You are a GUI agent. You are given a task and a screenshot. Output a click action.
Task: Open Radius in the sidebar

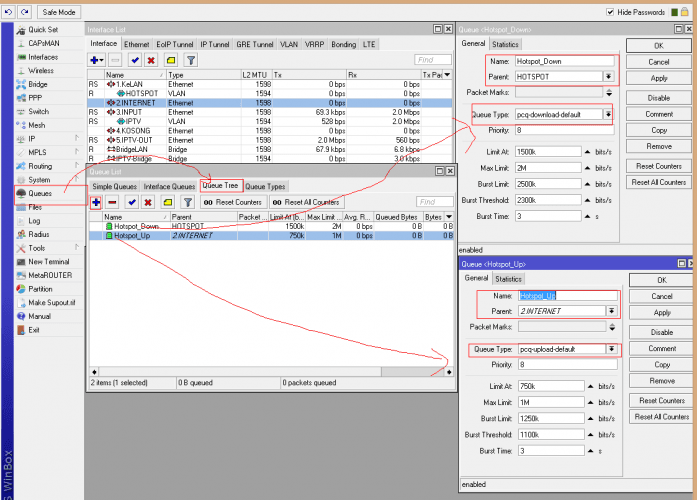click(x=39, y=234)
